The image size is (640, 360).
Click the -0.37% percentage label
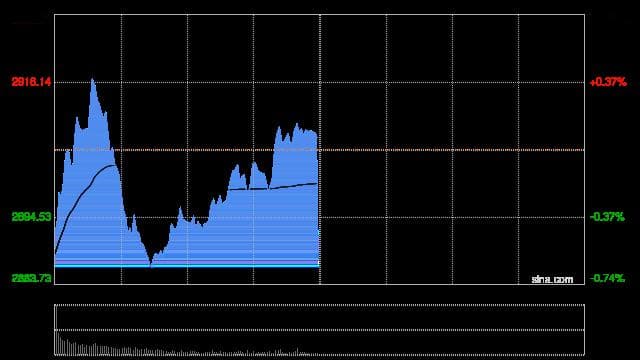[607, 217]
